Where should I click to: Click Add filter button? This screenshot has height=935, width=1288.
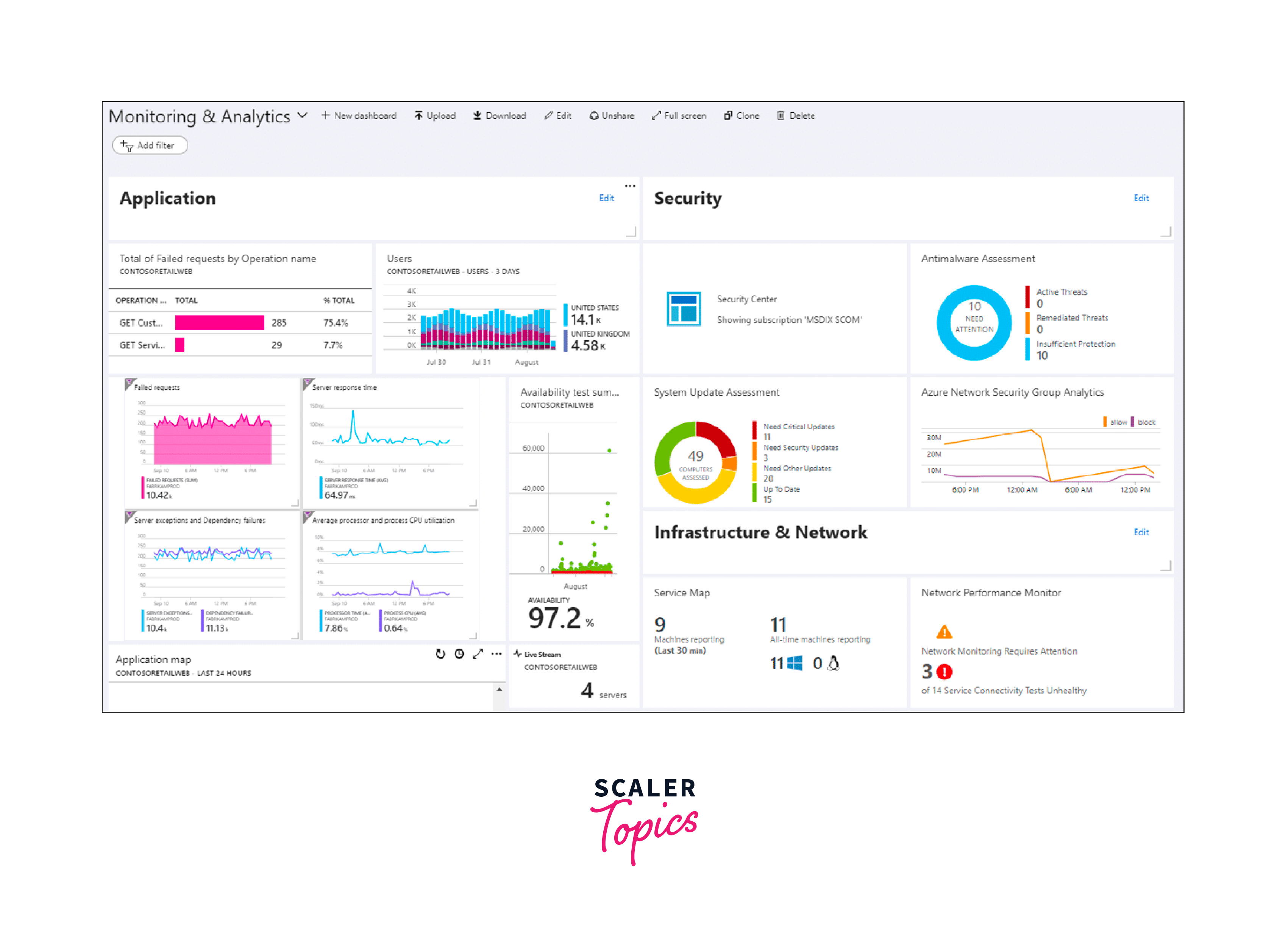tap(149, 145)
